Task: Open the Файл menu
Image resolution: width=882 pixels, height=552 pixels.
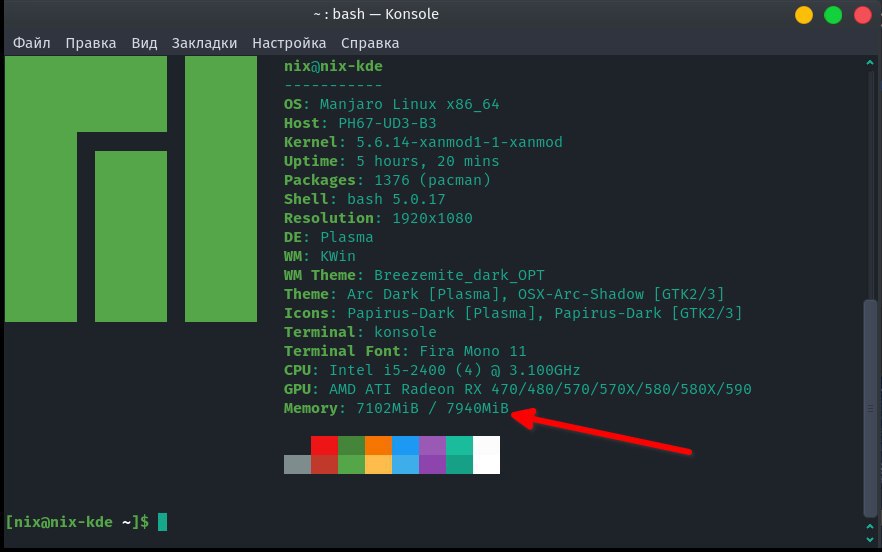Action: [x=32, y=43]
